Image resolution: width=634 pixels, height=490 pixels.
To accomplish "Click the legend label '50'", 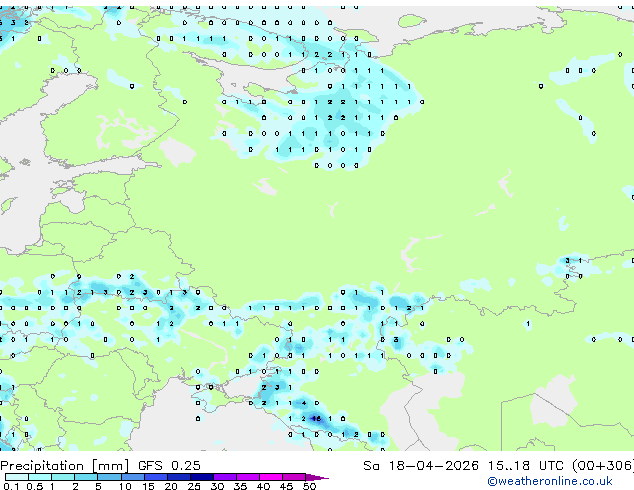I will point(309,486).
